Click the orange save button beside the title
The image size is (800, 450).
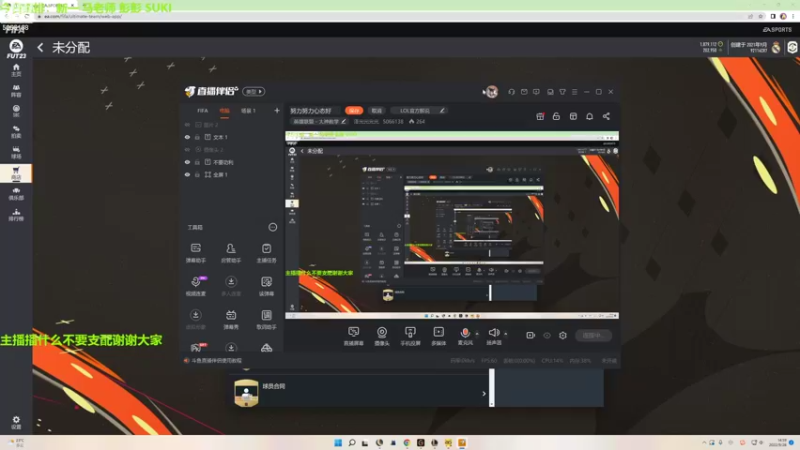coord(354,111)
